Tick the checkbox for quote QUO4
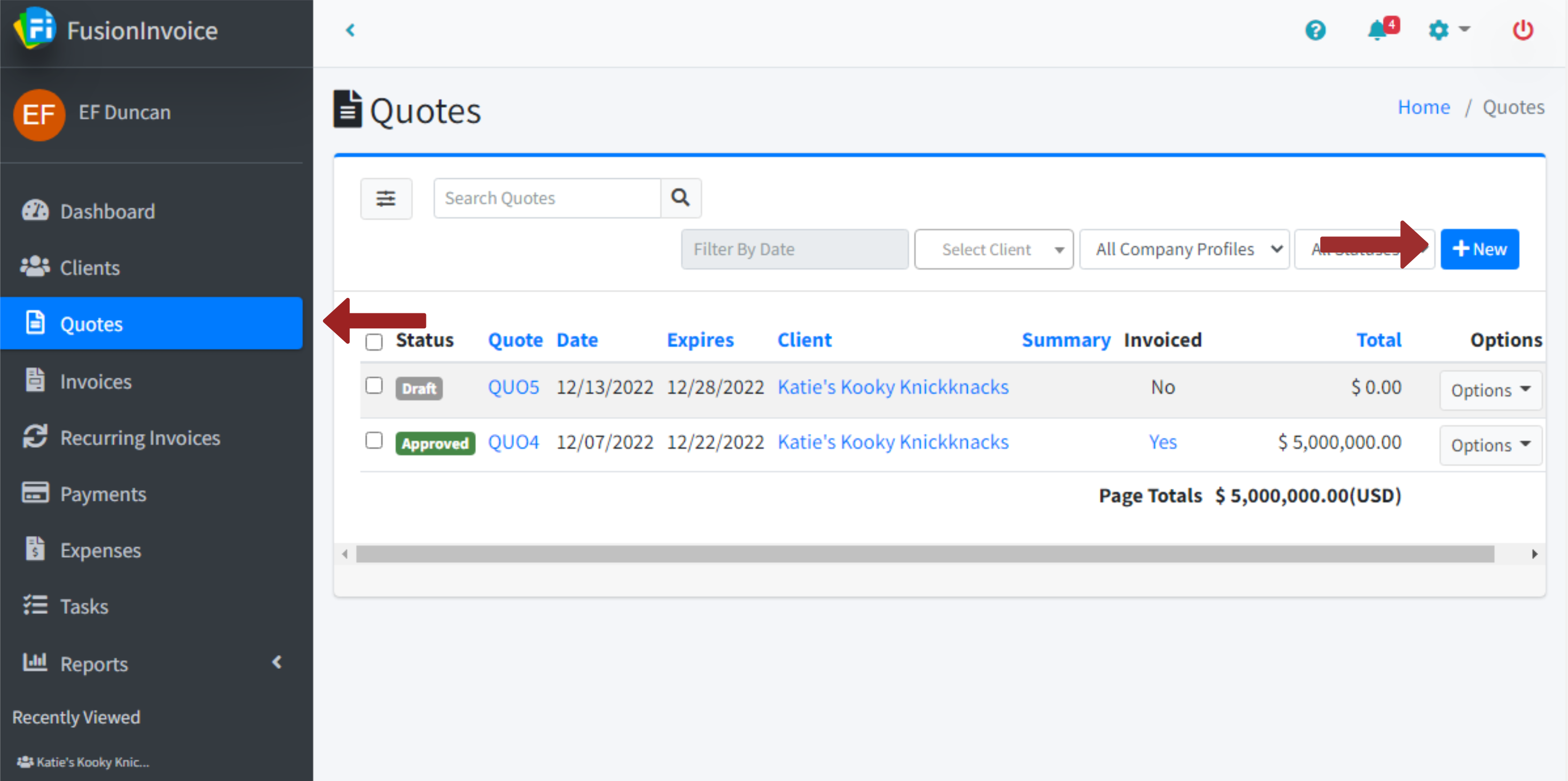Viewport: 1568px width, 781px height. coord(374,441)
